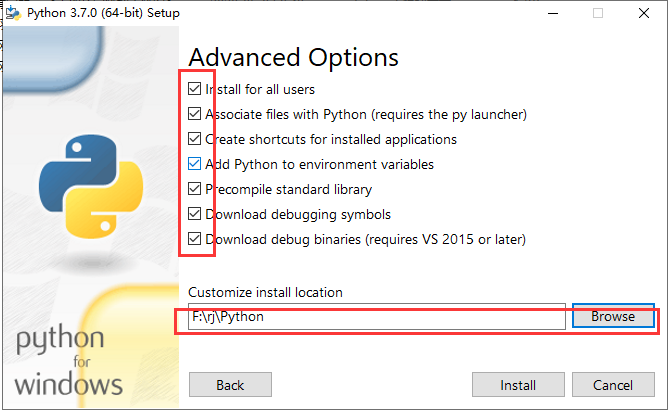Click the install location path field
The image size is (670, 412).
click(377, 317)
